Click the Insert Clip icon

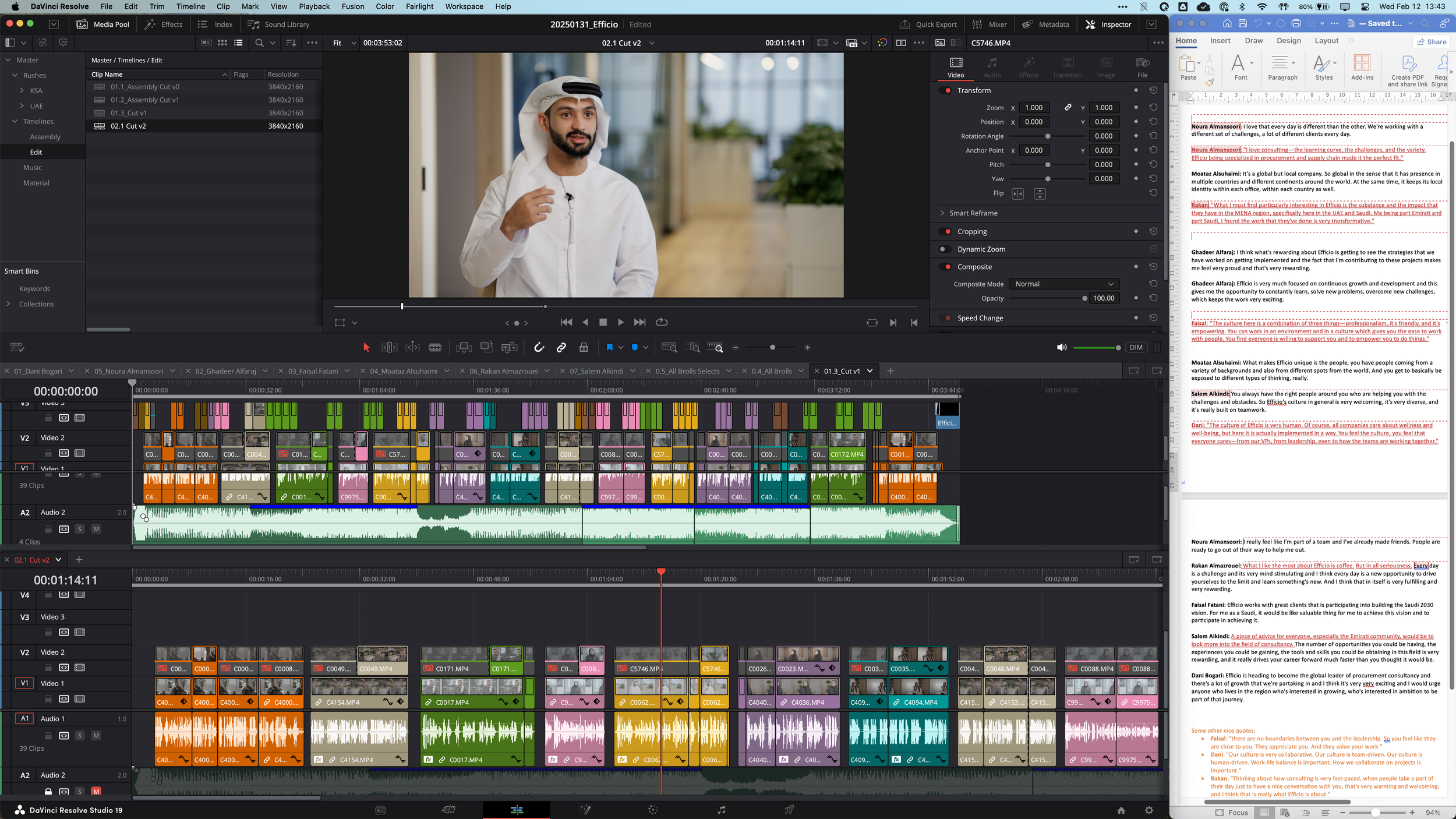click(x=464, y=348)
